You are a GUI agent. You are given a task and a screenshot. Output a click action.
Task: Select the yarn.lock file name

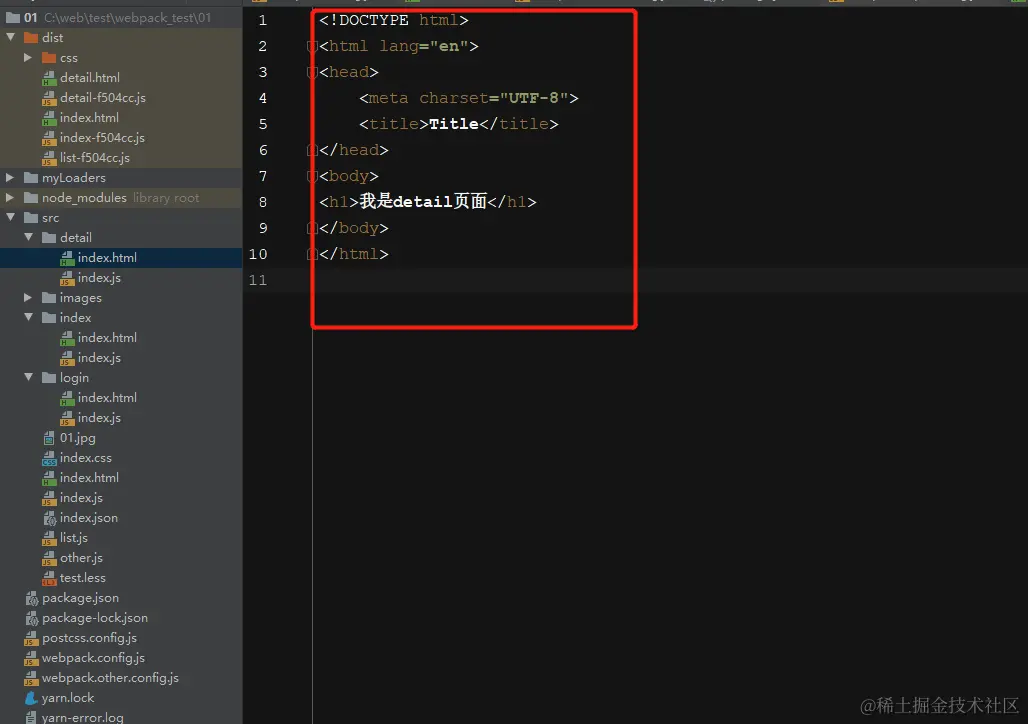click(68, 698)
